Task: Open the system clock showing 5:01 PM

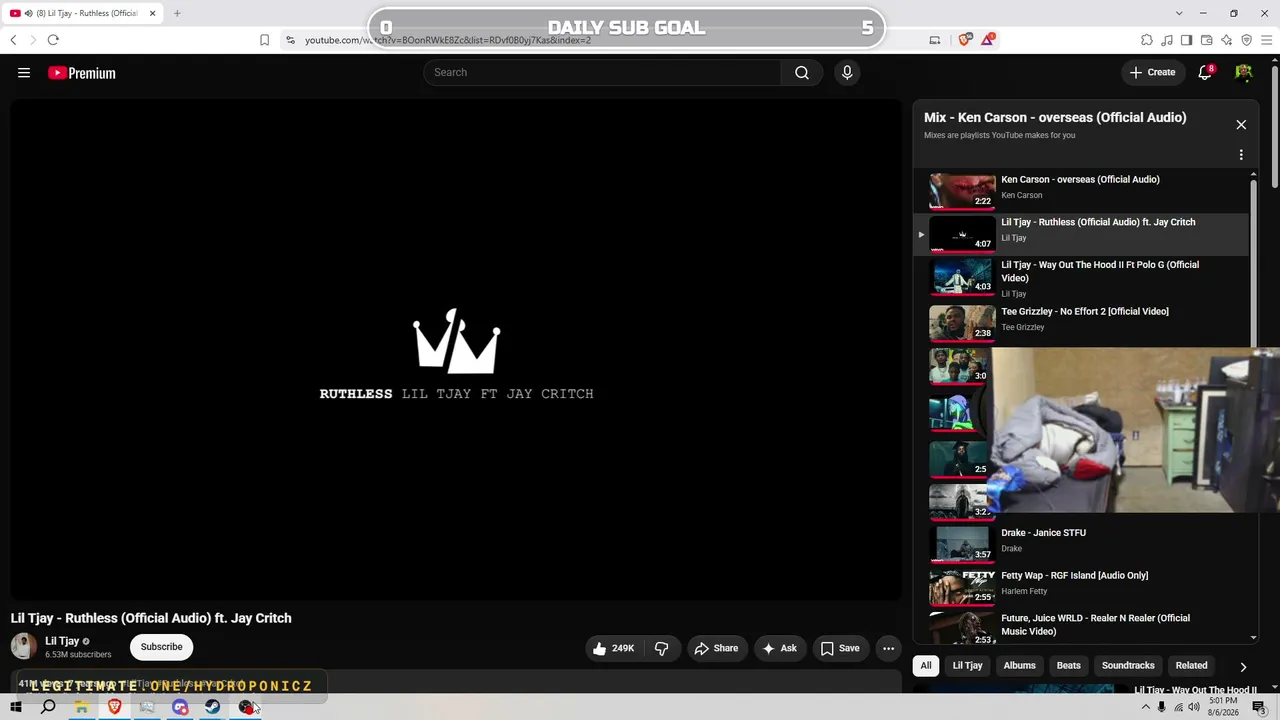Action: pyautogui.click(x=1223, y=707)
